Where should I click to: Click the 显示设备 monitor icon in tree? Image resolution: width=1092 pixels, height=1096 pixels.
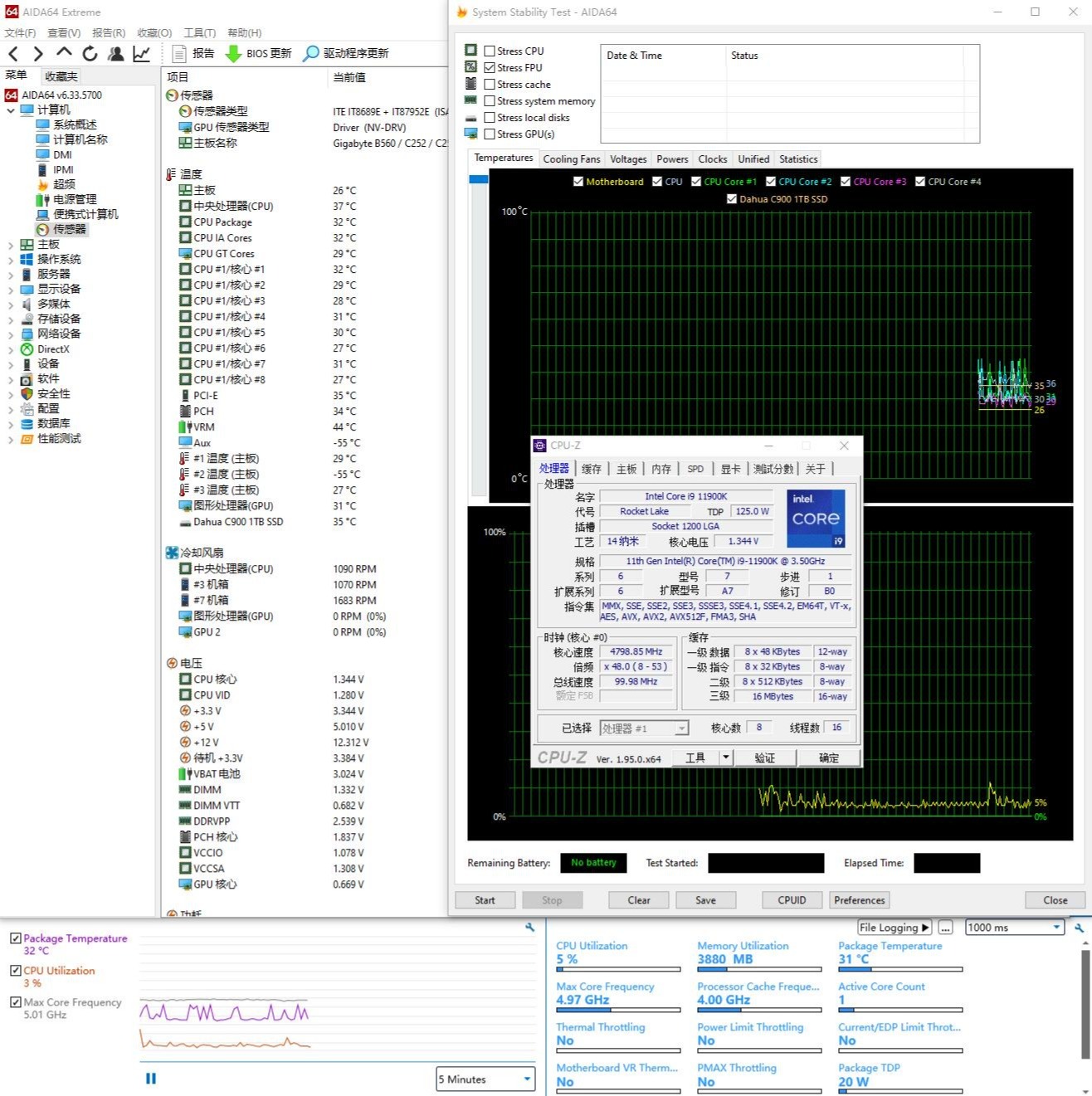point(27,289)
